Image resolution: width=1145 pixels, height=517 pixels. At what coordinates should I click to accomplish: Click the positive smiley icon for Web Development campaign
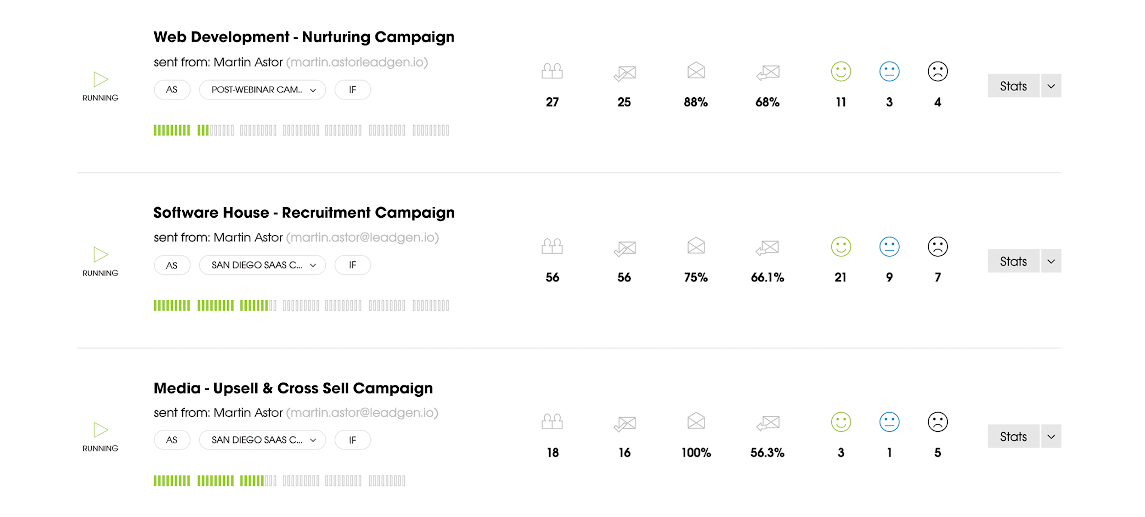(x=840, y=72)
